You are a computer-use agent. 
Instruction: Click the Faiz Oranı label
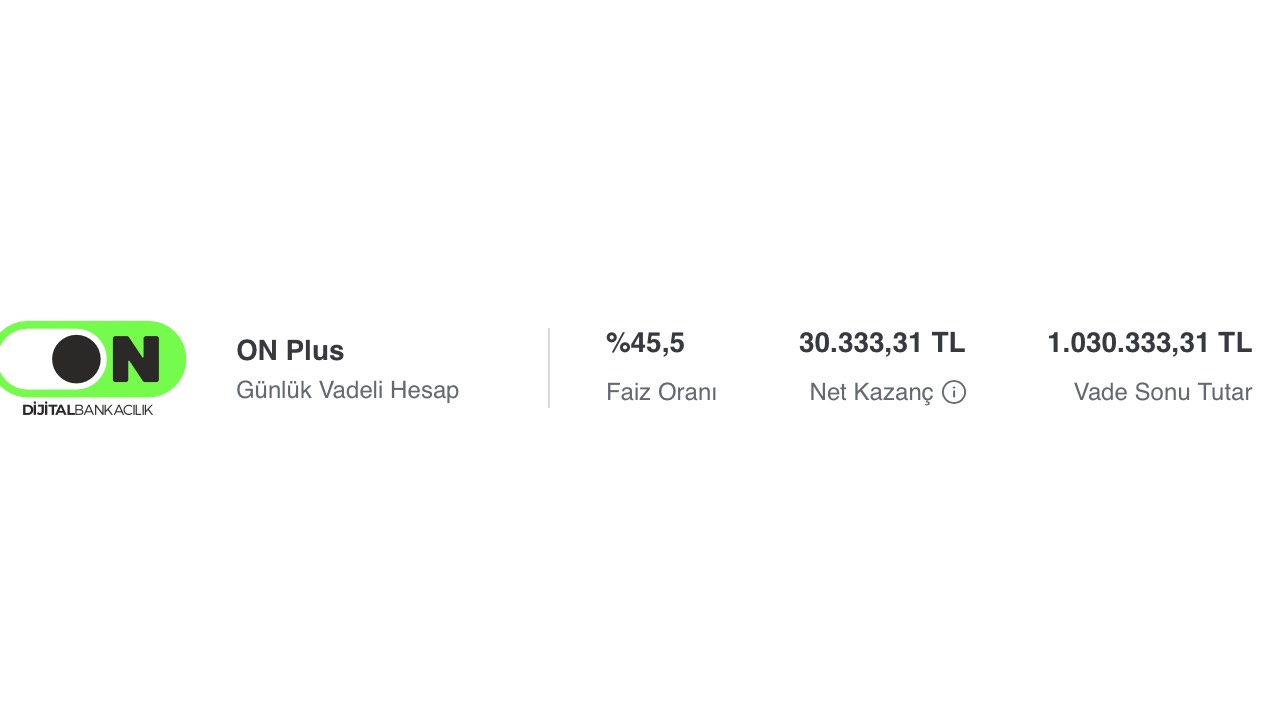pyautogui.click(x=661, y=392)
